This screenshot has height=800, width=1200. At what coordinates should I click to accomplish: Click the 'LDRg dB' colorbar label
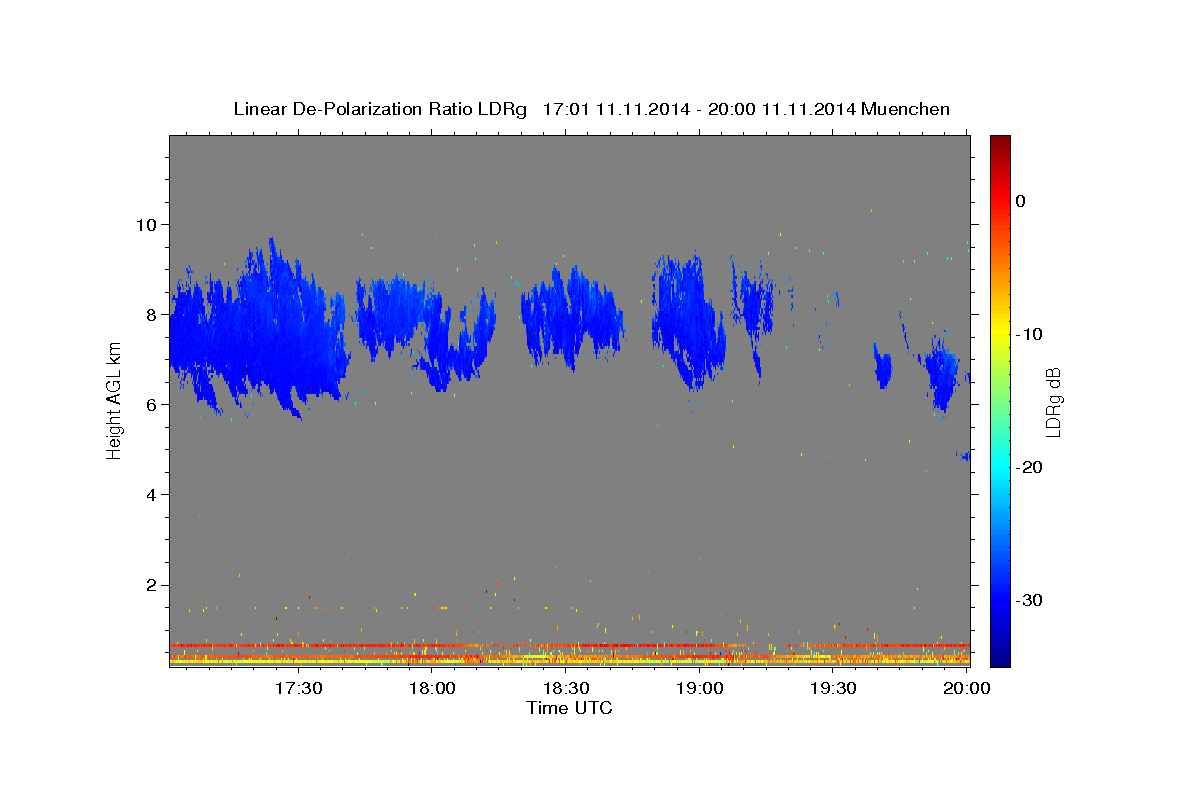(1052, 402)
